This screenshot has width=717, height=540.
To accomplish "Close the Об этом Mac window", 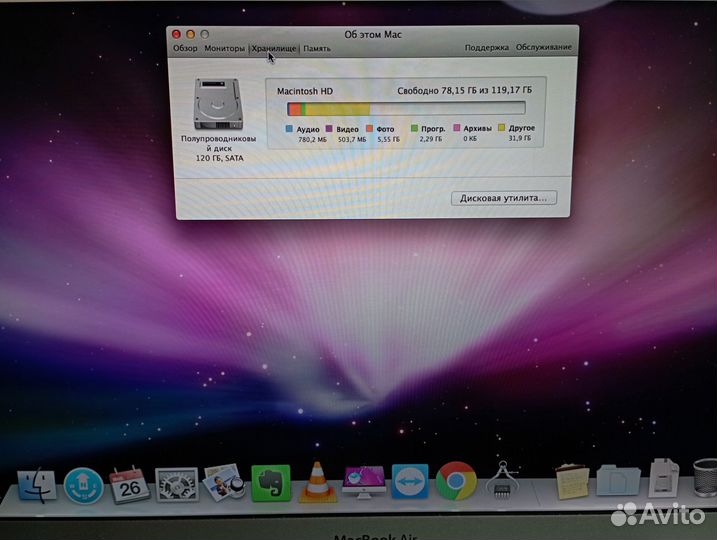I will (176, 34).
